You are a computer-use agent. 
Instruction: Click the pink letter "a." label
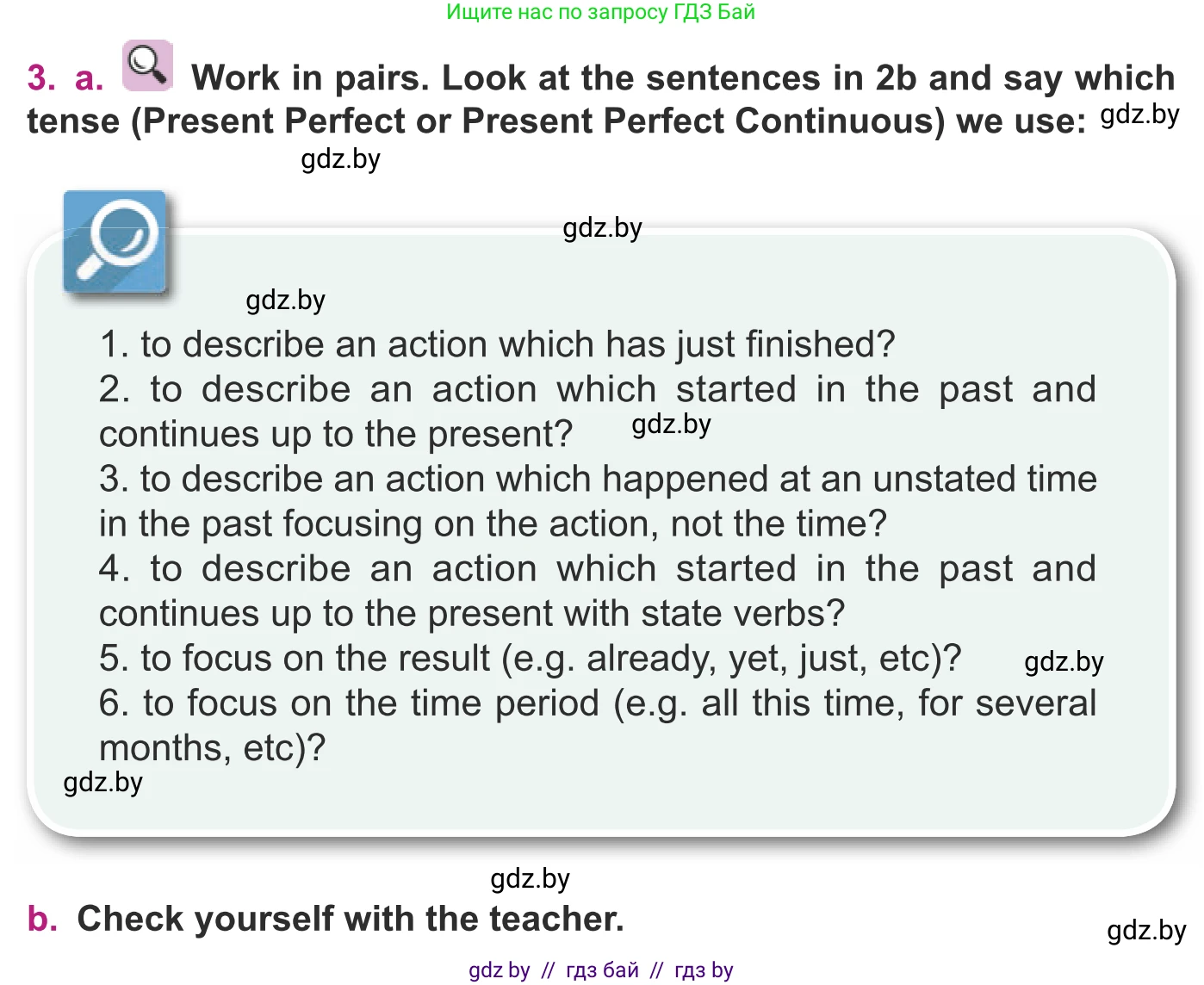pos(90,77)
